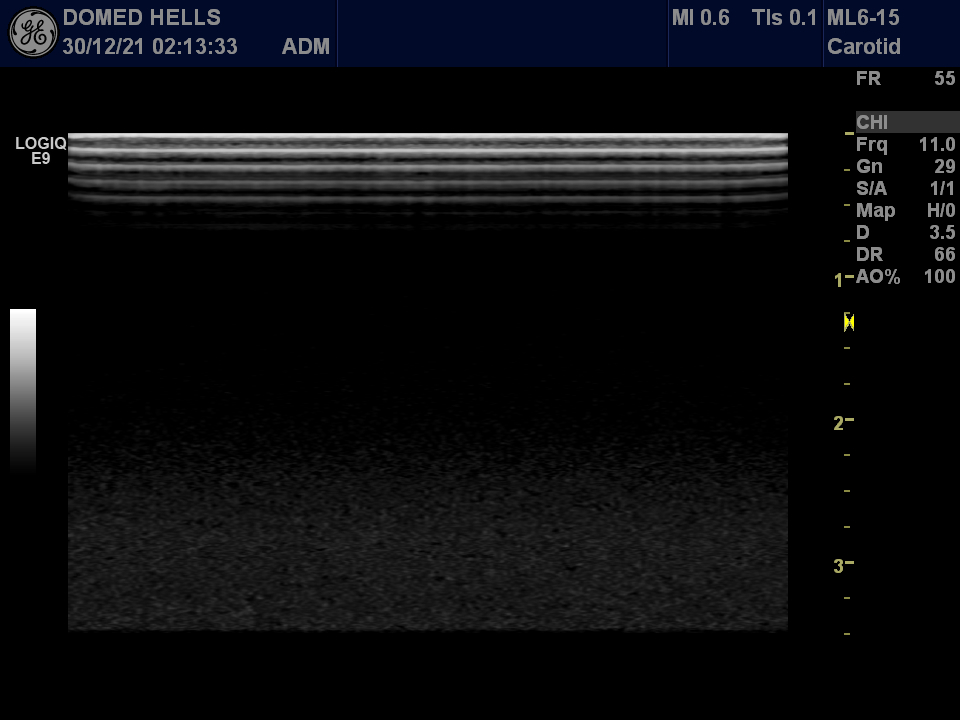Click the GE logo icon
The width and height of the screenshot is (960, 720).
click(x=33, y=33)
